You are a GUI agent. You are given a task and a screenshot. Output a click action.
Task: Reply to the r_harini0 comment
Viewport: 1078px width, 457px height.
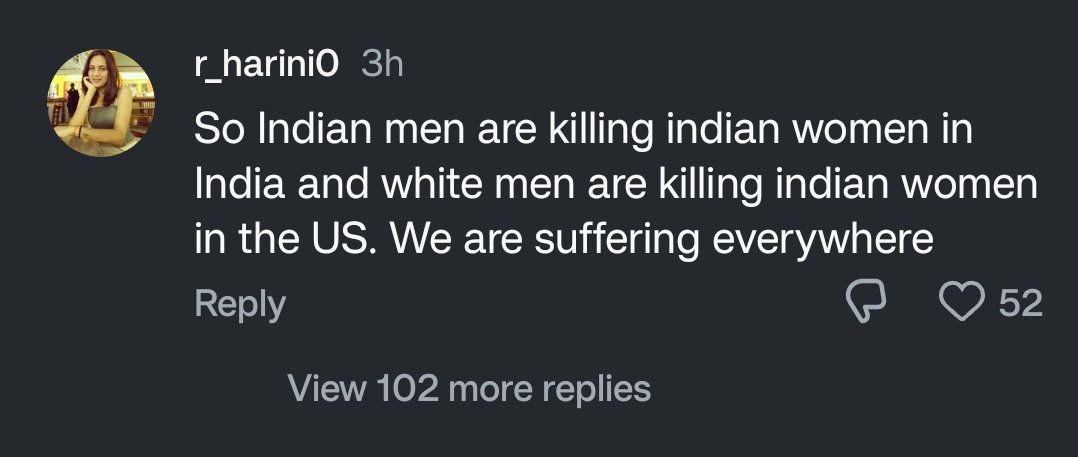240,304
